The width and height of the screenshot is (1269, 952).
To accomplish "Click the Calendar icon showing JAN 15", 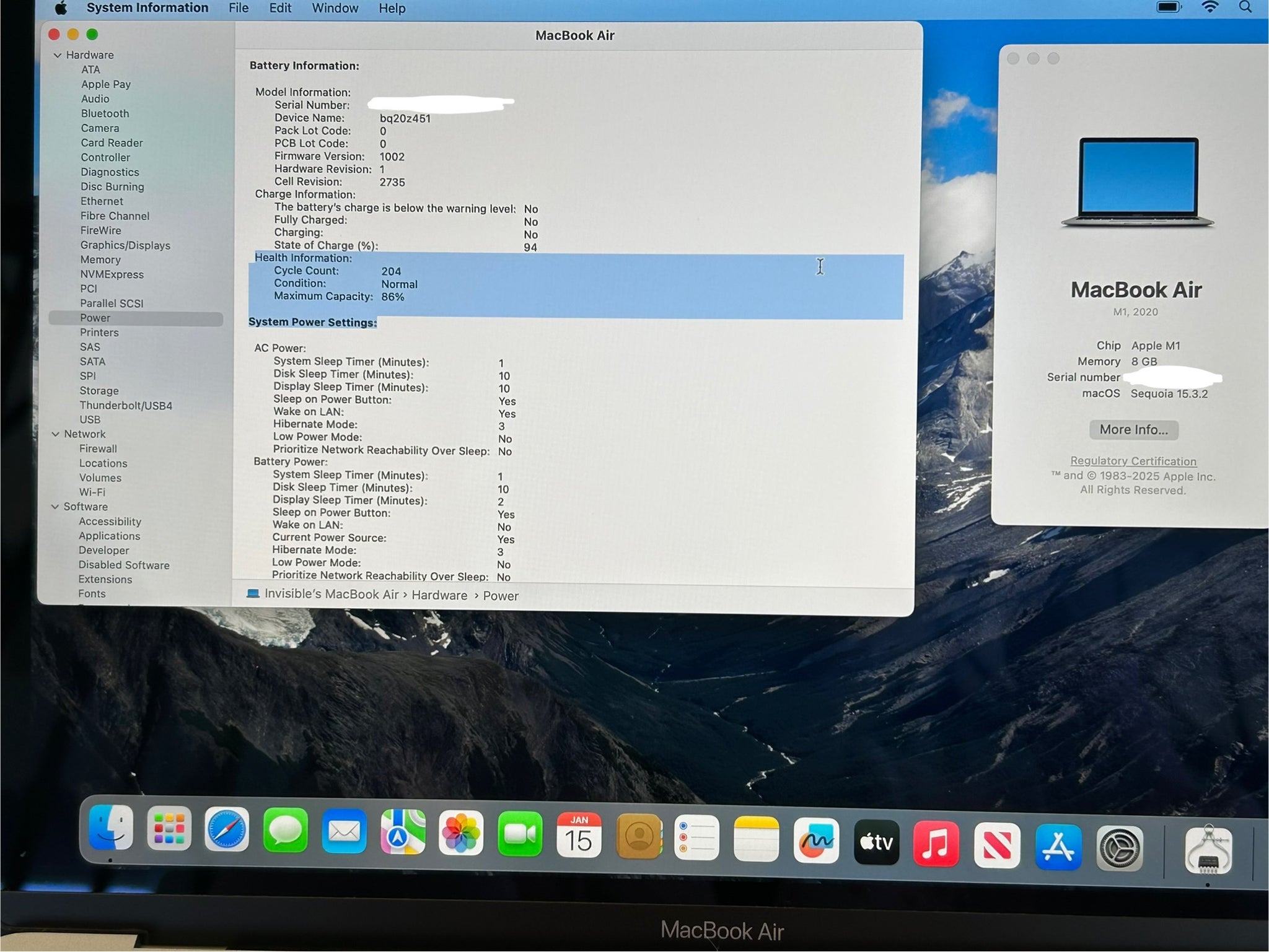I will coord(579,836).
